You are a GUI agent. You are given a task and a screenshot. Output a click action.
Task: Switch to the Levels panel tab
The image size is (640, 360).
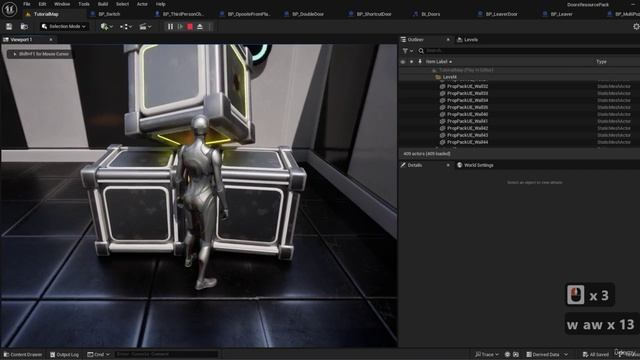click(468, 40)
